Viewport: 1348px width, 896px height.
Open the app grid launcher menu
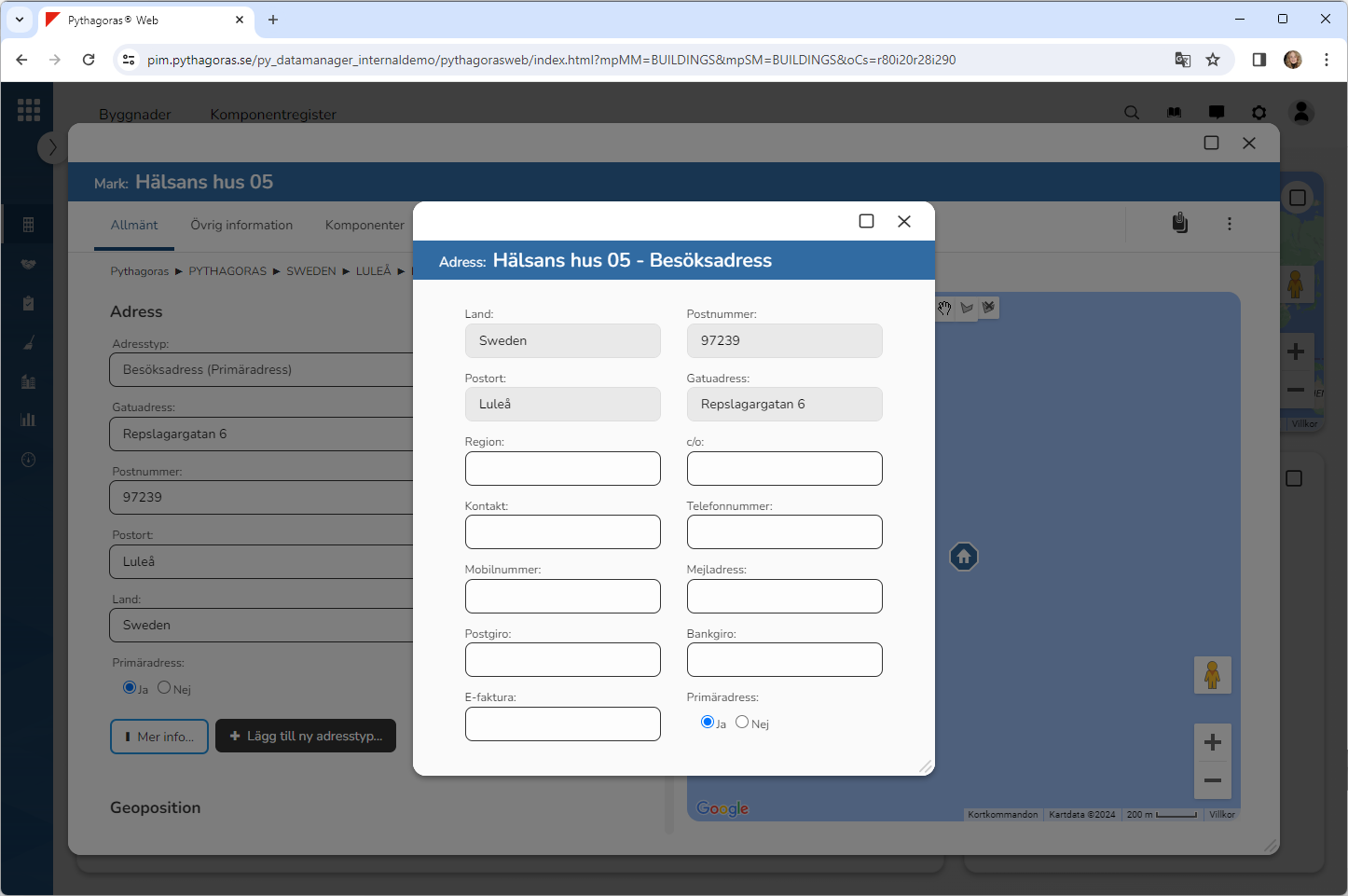click(29, 110)
